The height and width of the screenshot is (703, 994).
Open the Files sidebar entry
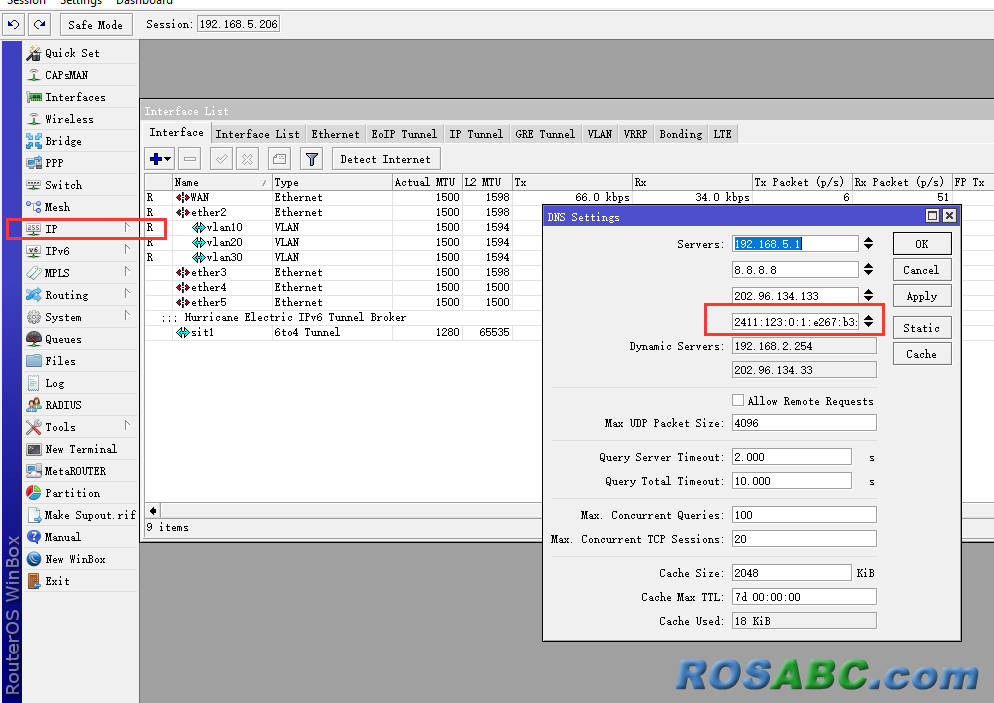coord(81,361)
